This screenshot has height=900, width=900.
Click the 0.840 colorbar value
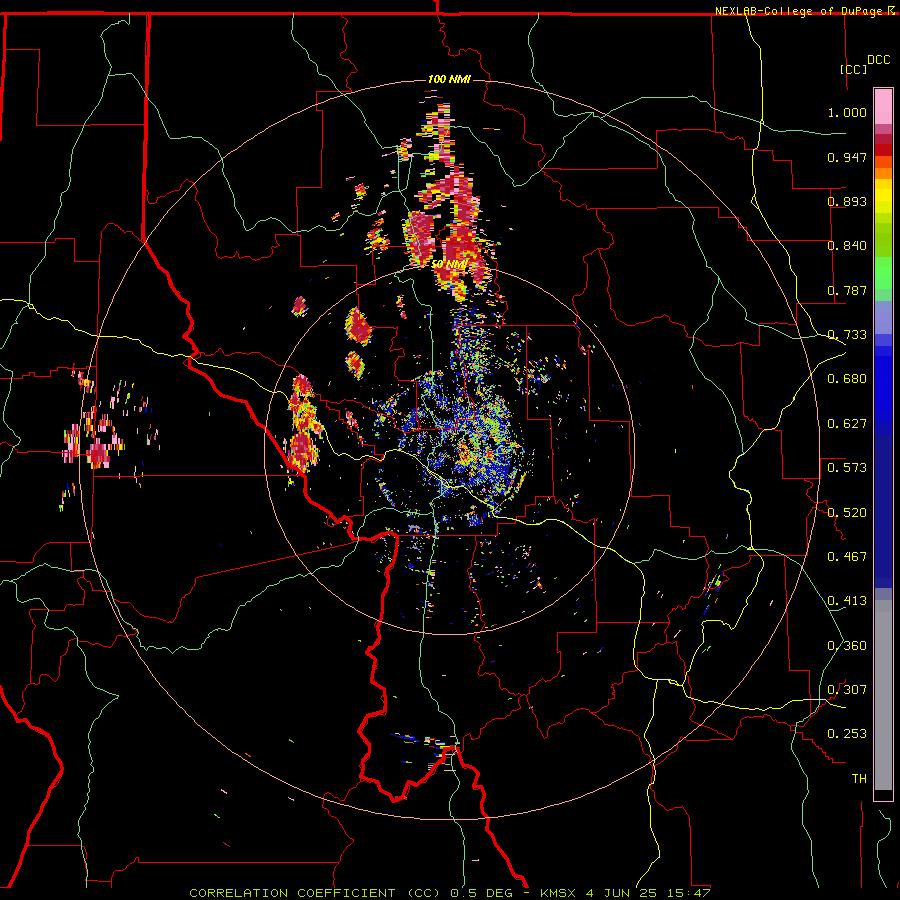pyautogui.click(x=847, y=246)
